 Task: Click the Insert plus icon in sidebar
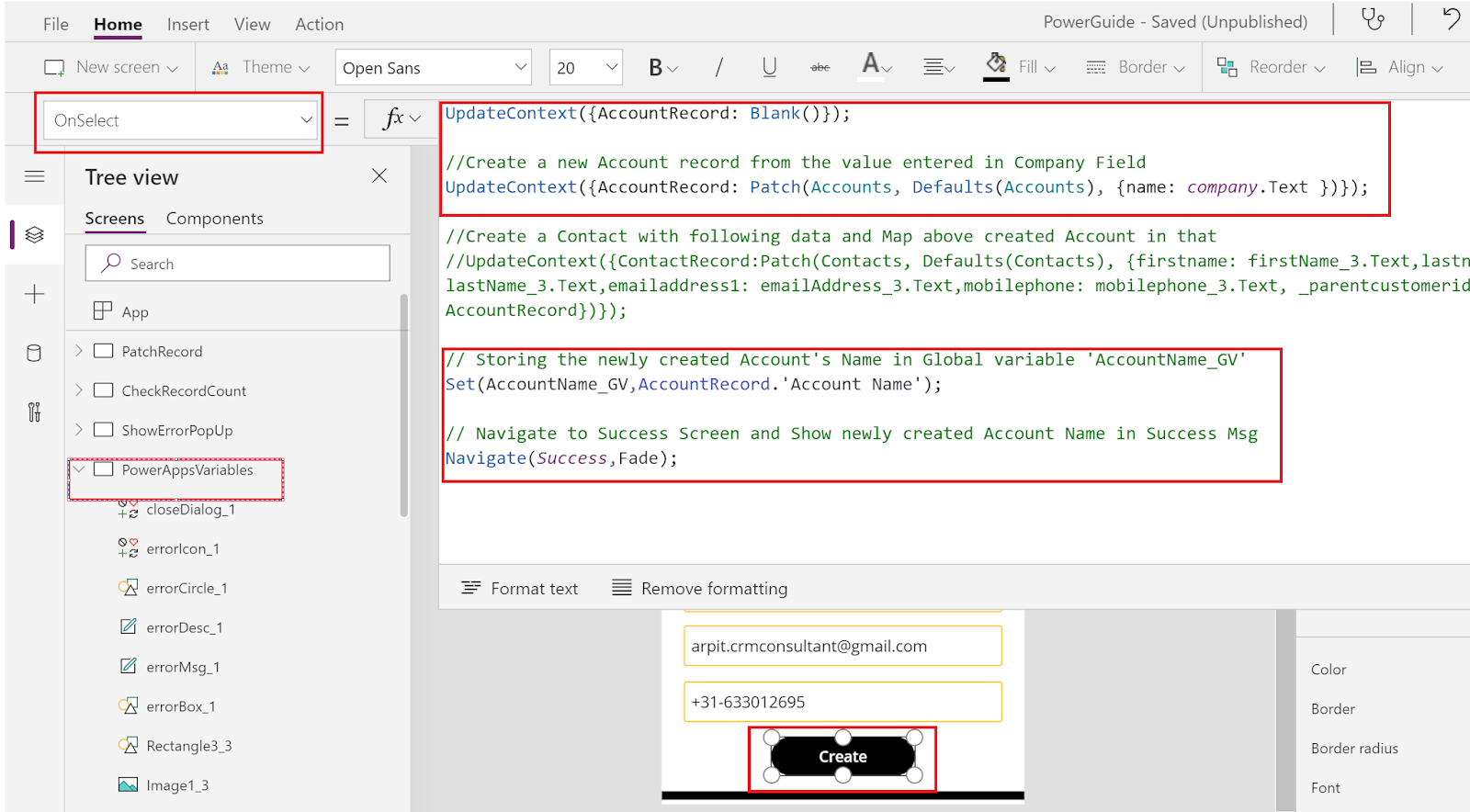pos(35,294)
